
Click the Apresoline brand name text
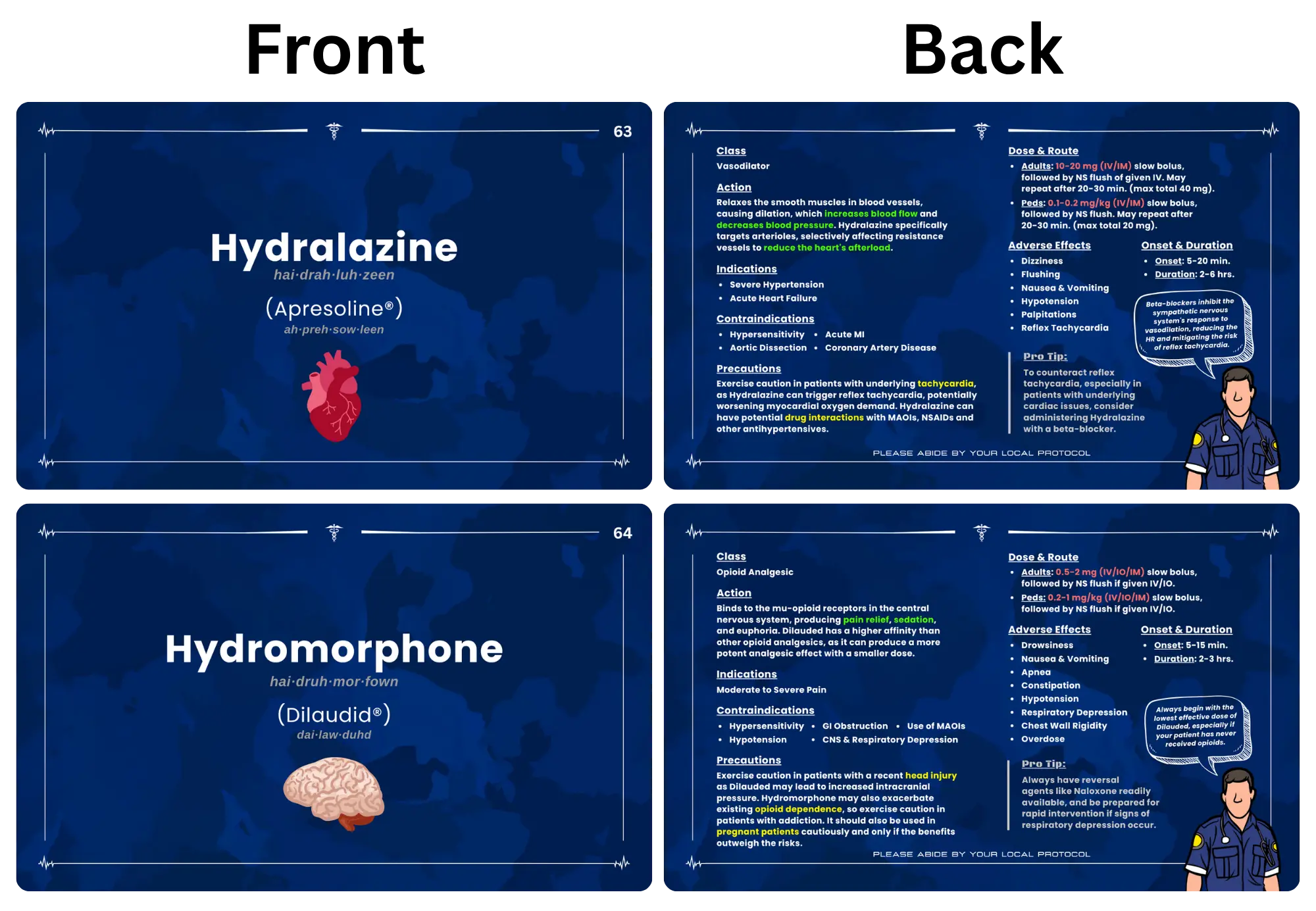[334, 308]
